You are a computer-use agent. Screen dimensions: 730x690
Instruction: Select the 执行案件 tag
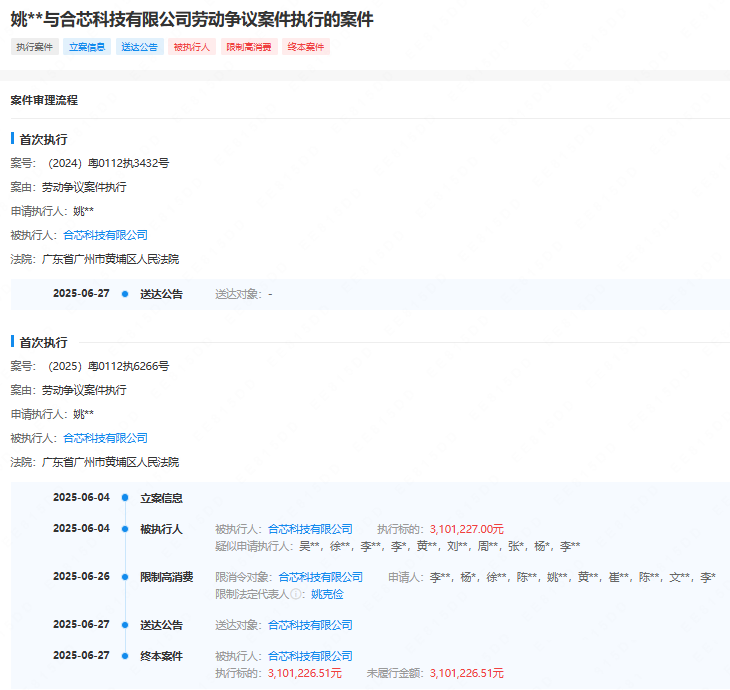34,47
